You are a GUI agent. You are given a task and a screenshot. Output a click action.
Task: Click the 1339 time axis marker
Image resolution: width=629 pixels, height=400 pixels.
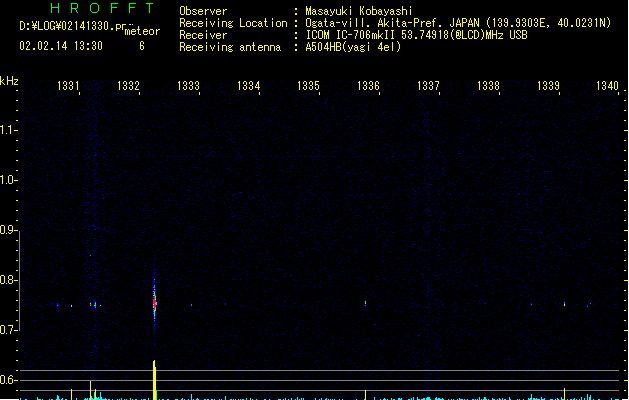(x=548, y=85)
